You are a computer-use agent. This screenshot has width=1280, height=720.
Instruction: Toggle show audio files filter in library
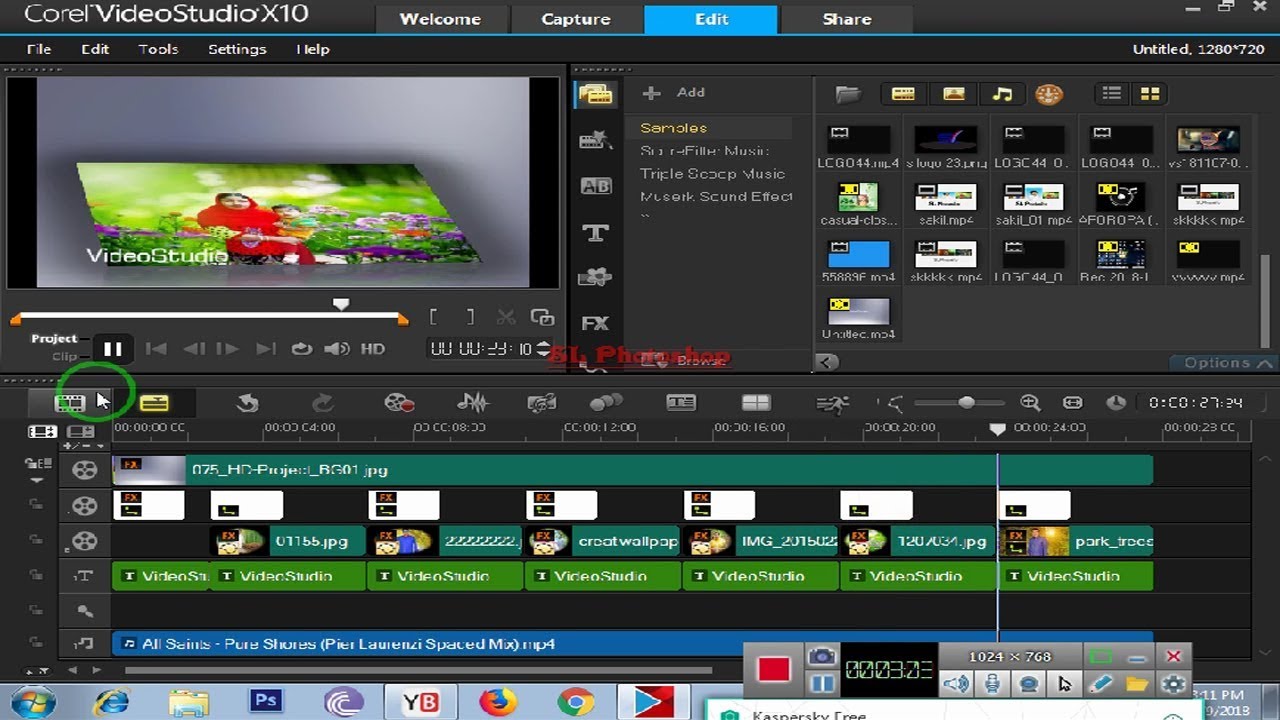1002,94
